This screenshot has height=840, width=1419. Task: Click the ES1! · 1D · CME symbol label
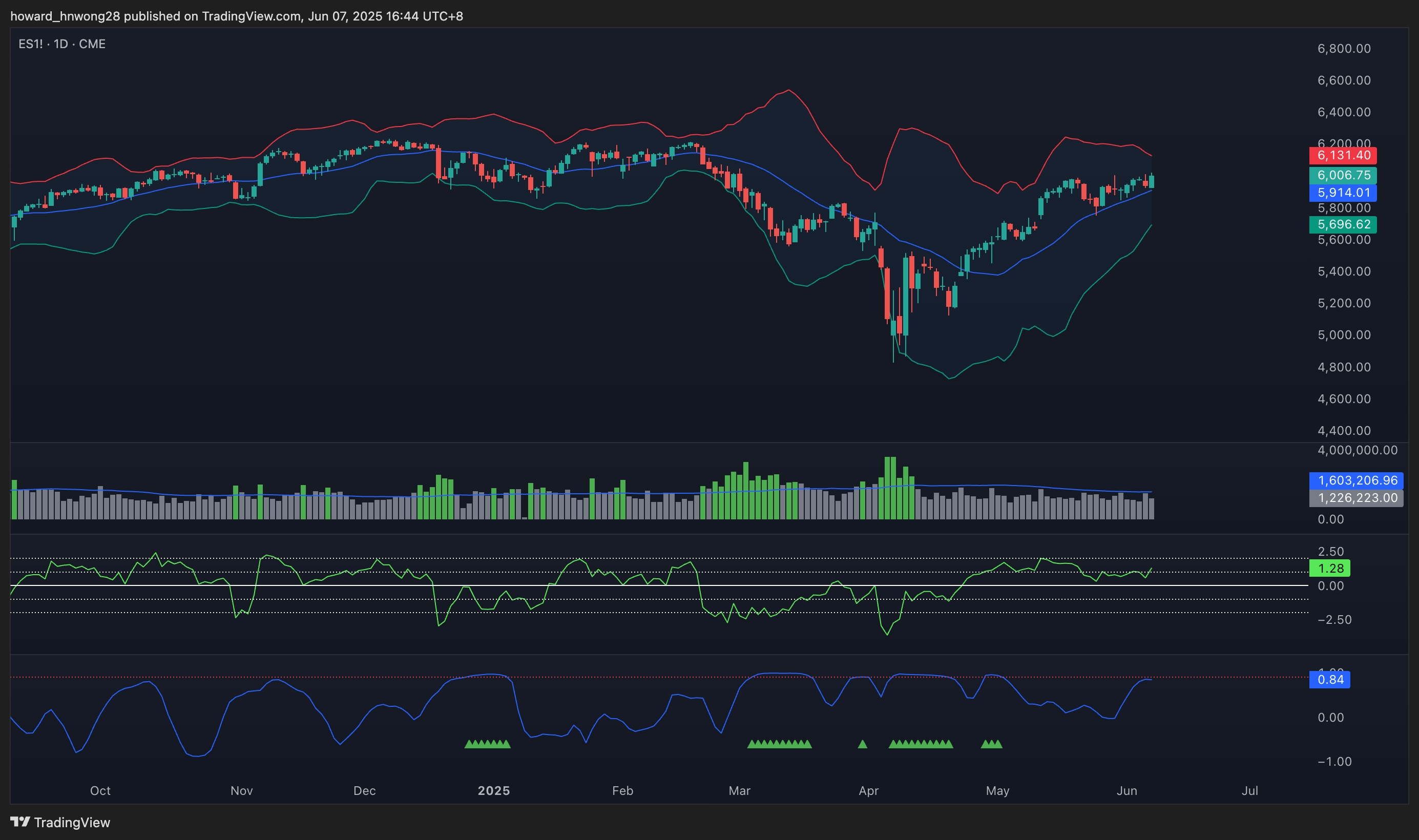pyautogui.click(x=61, y=44)
